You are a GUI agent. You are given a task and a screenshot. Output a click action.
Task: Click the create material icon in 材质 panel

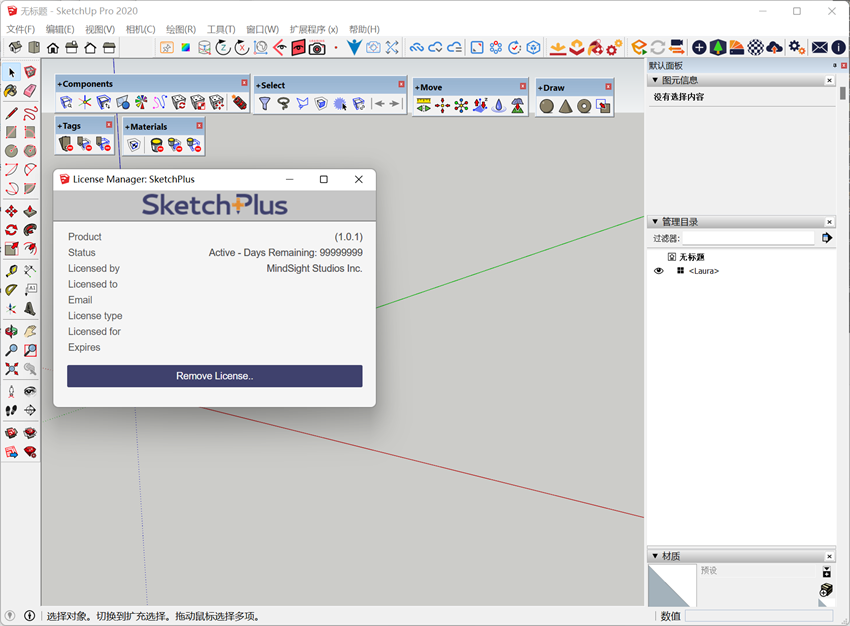pyautogui.click(x=826, y=589)
